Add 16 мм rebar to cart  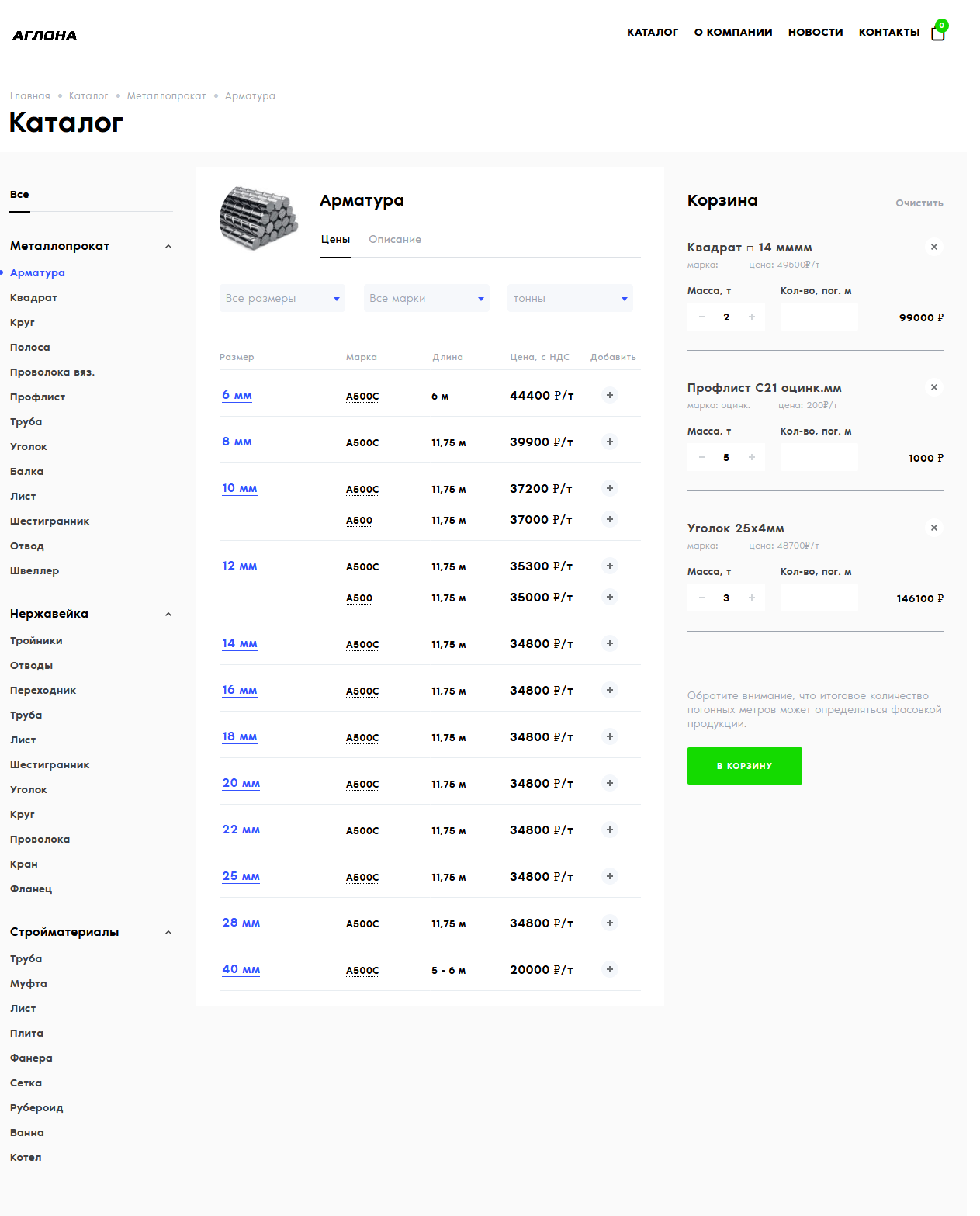click(610, 690)
